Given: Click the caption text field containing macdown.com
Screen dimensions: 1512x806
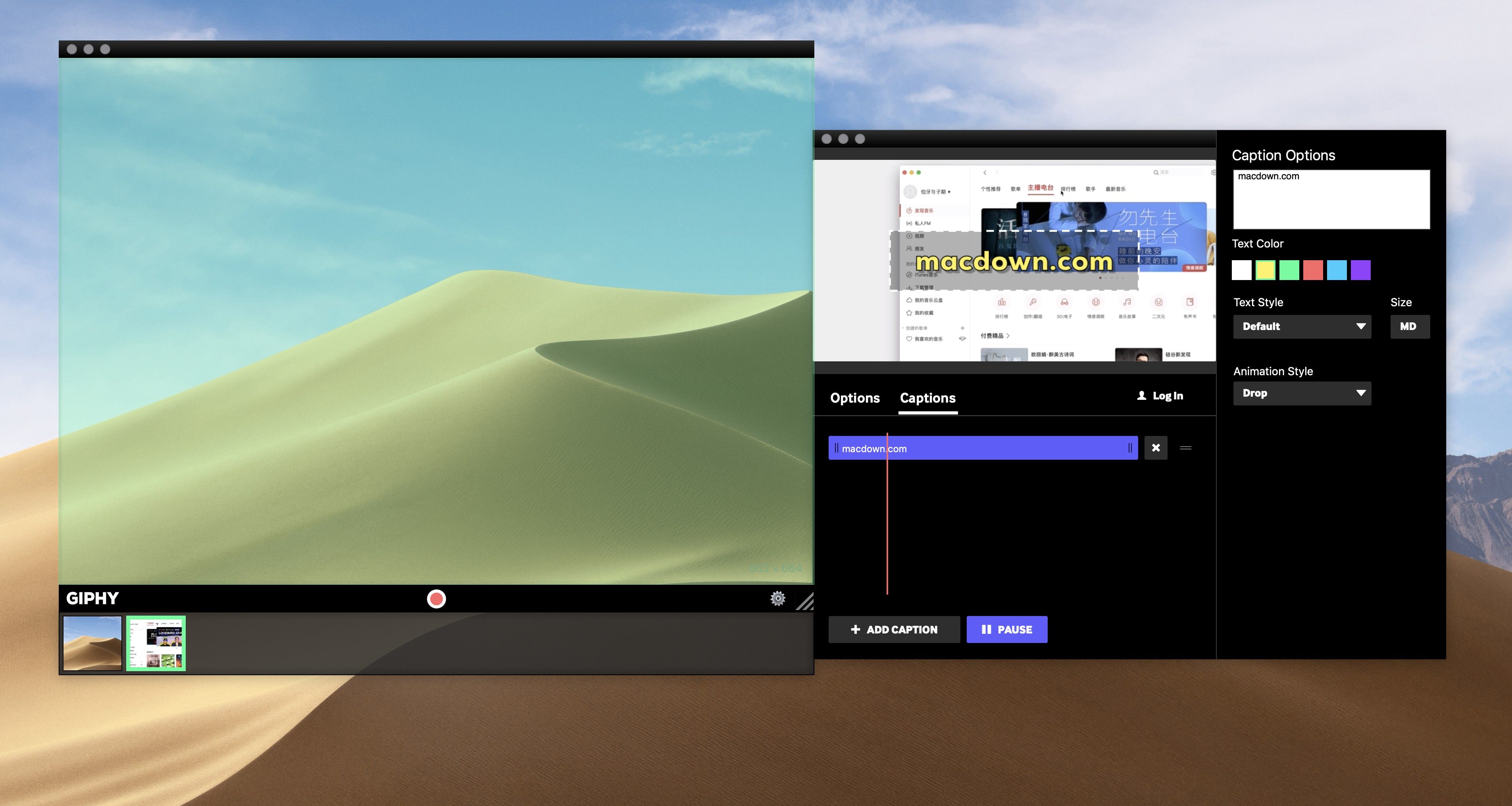Looking at the screenshot, I should (1331, 200).
